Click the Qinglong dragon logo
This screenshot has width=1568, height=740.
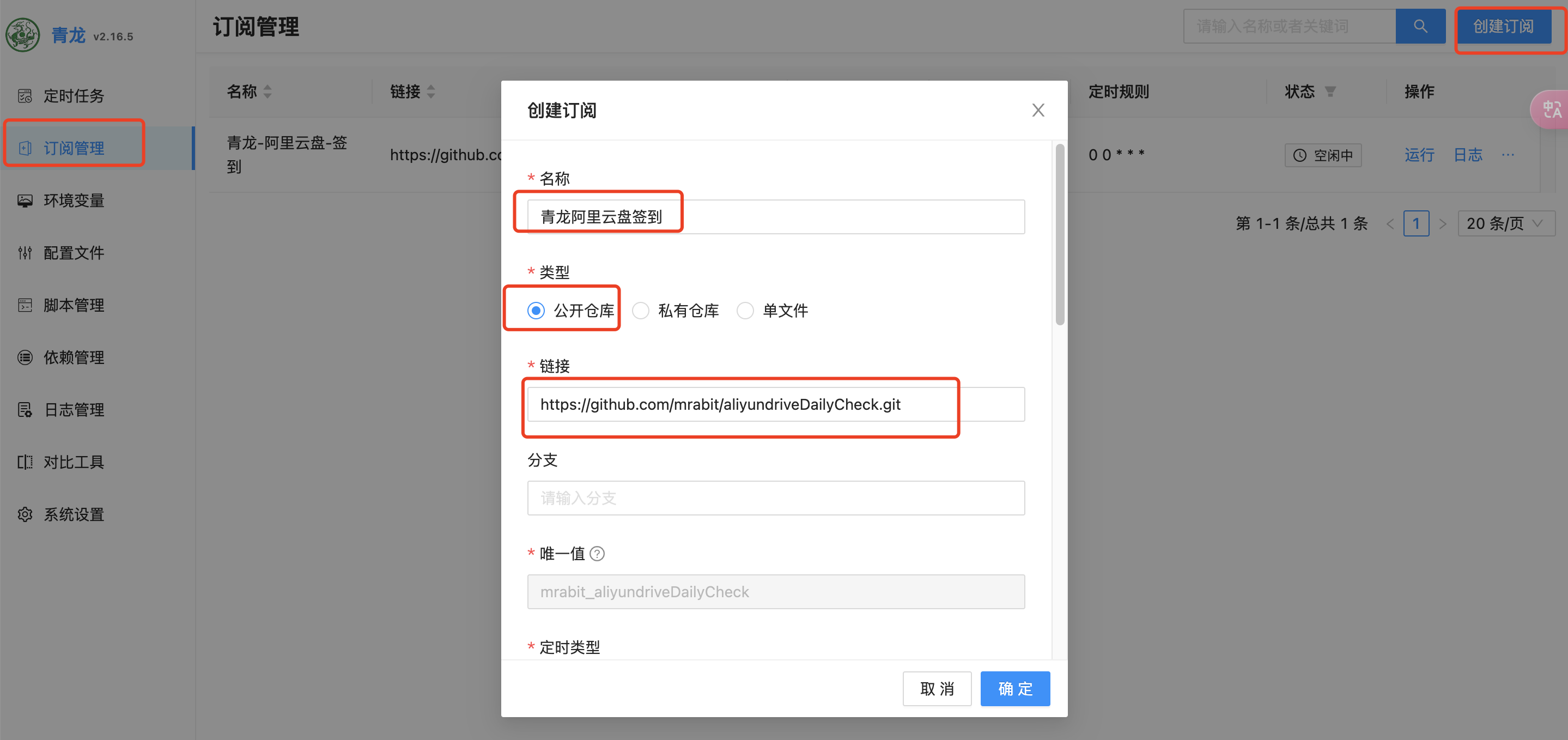[23, 35]
